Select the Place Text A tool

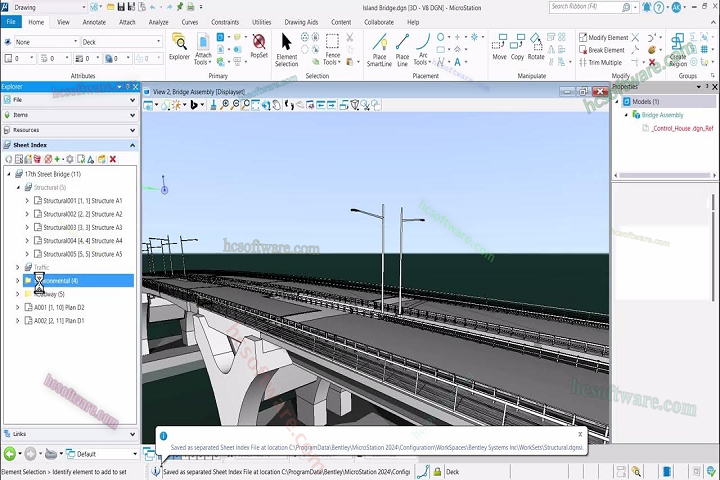457,62
